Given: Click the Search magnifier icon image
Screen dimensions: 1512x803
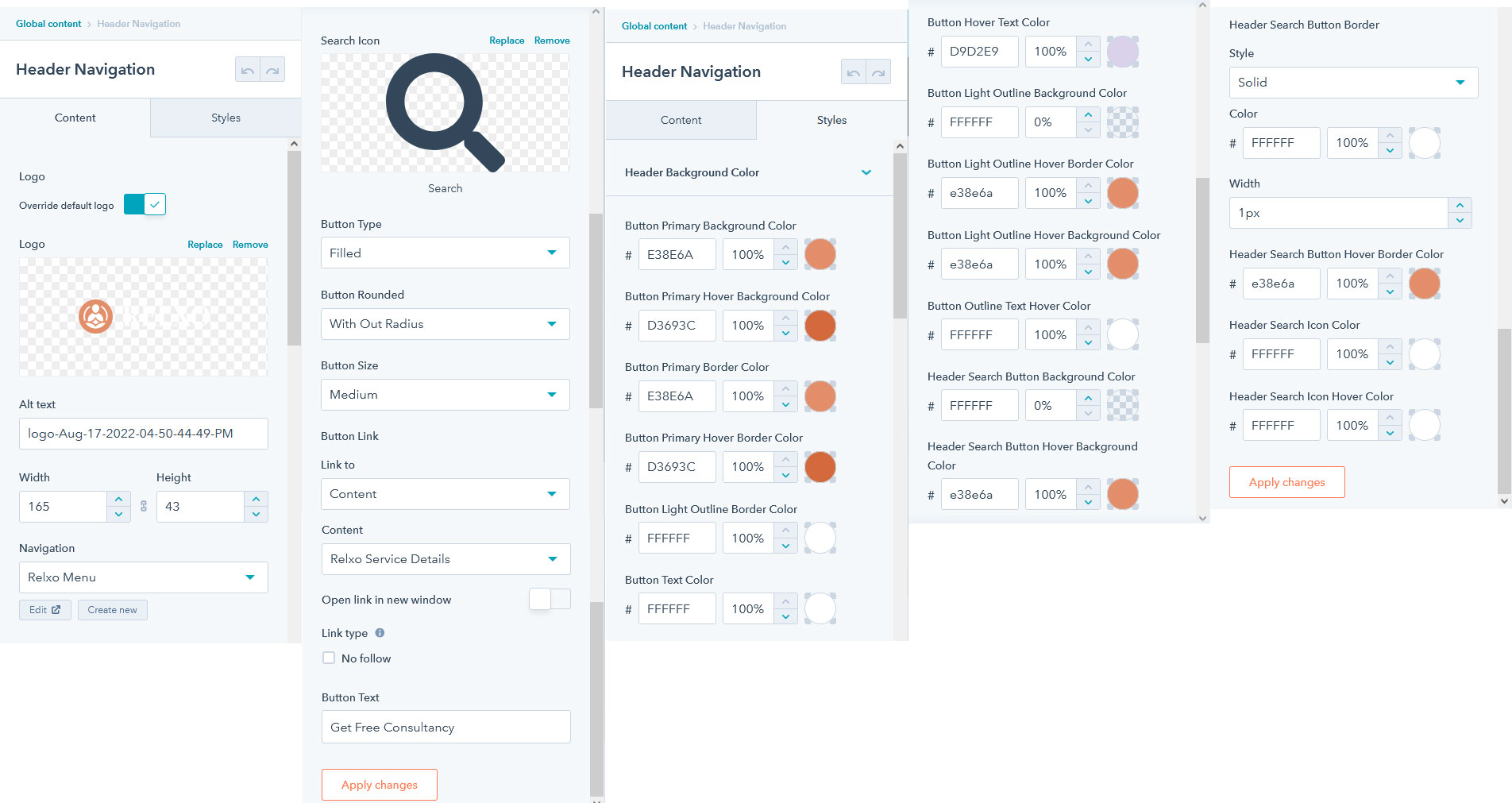Looking at the screenshot, I should click(x=445, y=113).
